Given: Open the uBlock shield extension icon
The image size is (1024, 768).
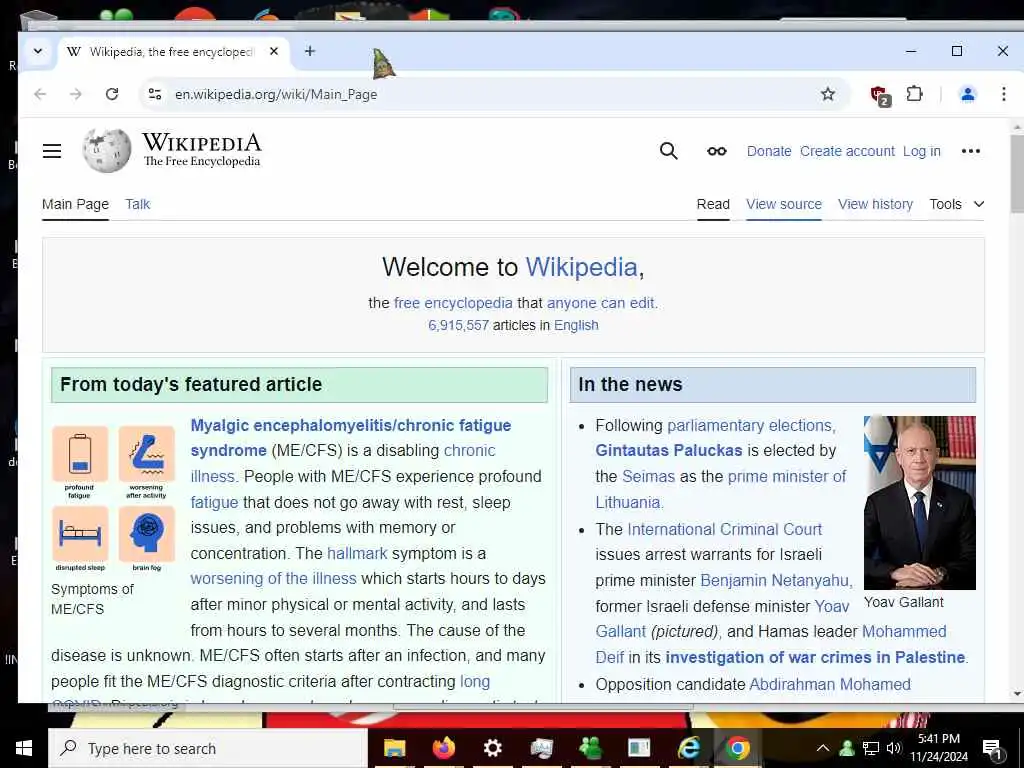Looking at the screenshot, I should (x=880, y=95).
